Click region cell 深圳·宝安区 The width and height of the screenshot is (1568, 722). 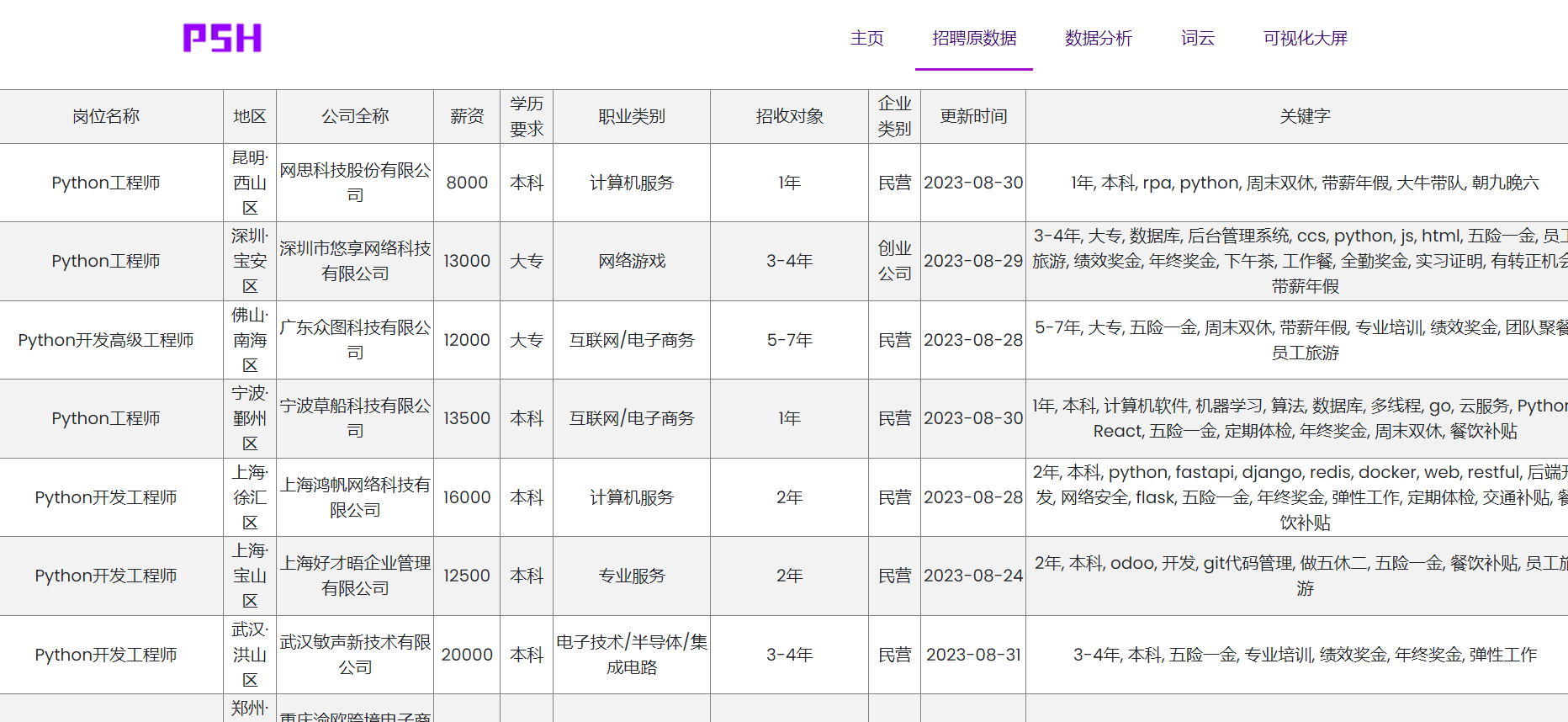pos(250,261)
